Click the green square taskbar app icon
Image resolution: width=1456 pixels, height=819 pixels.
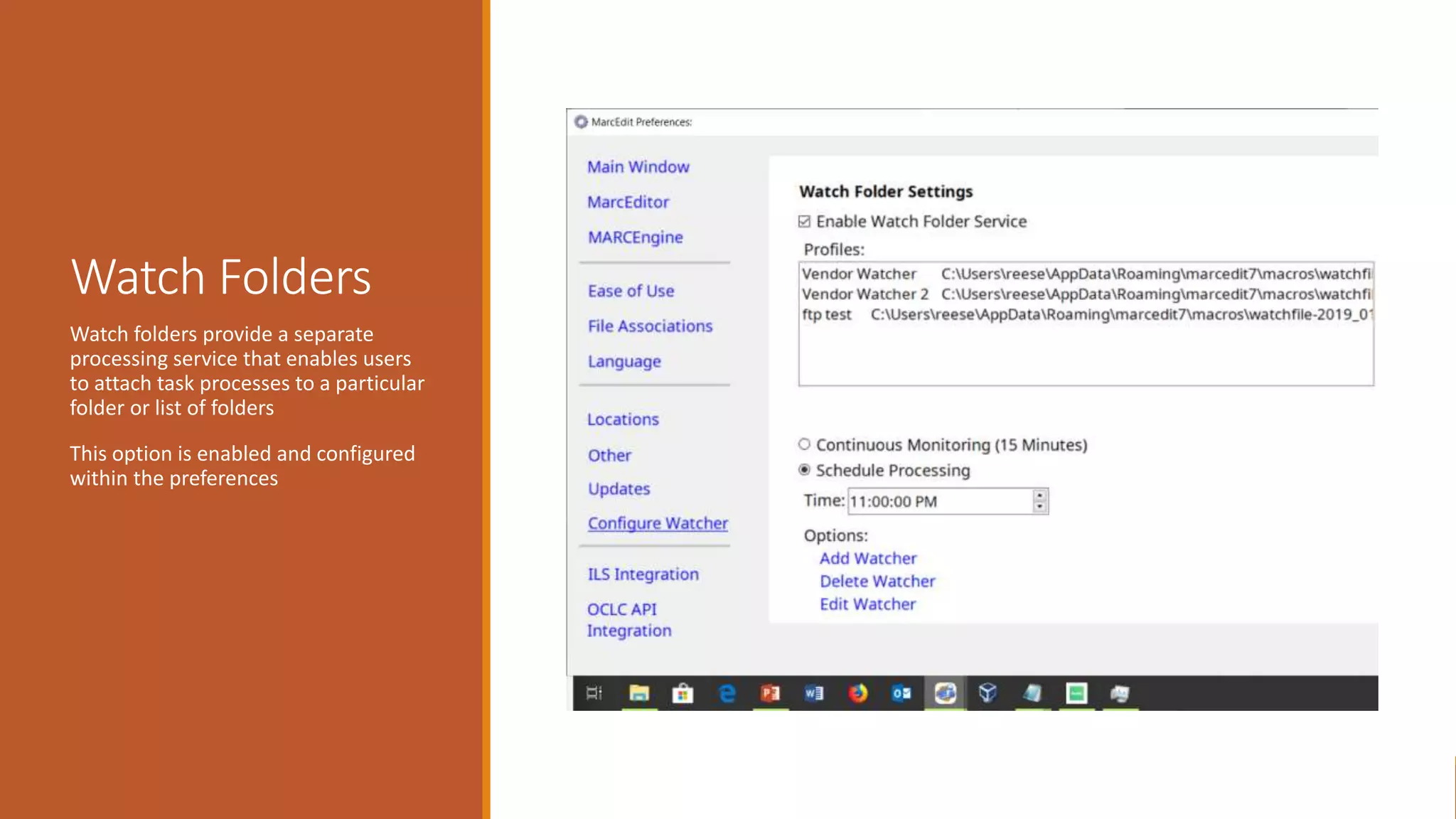coord(1076,692)
